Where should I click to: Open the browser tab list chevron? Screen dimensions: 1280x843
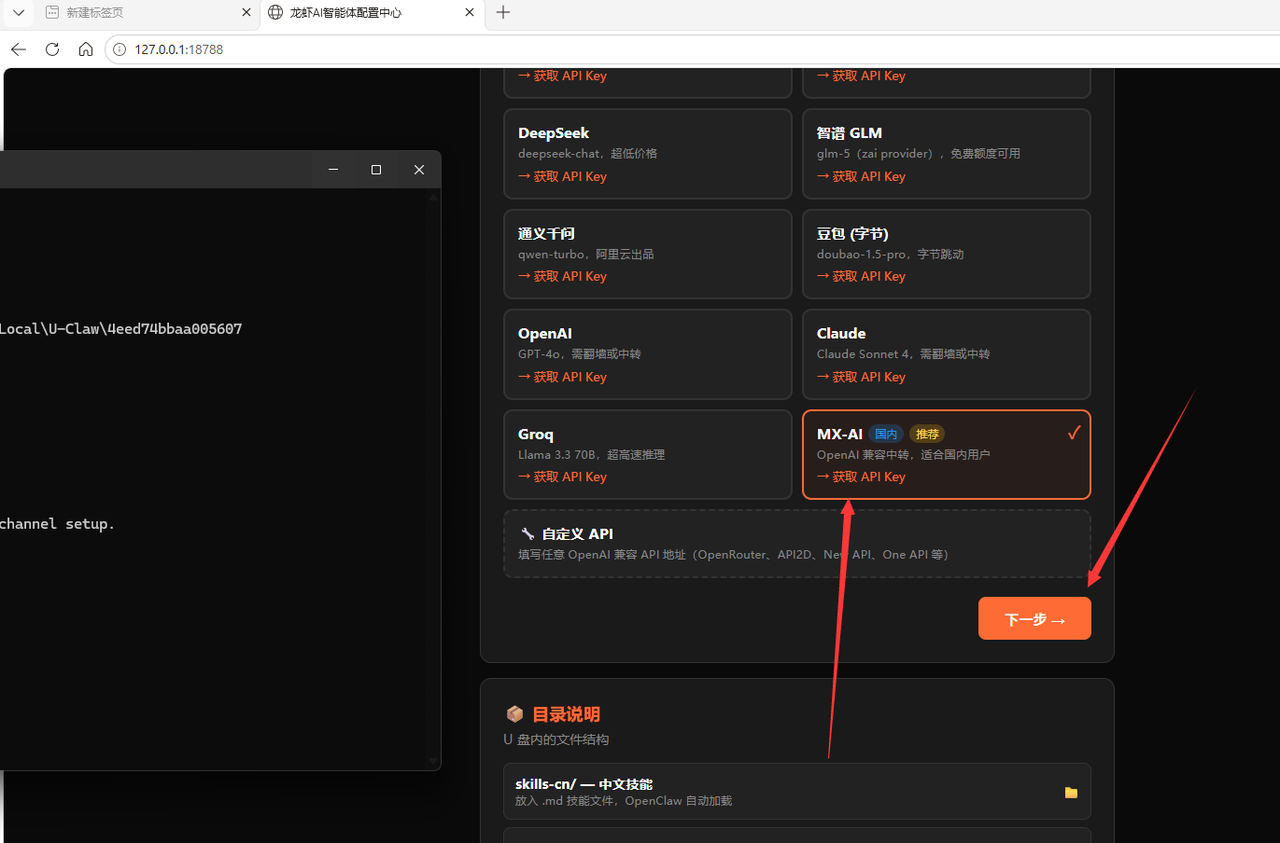tap(18, 13)
